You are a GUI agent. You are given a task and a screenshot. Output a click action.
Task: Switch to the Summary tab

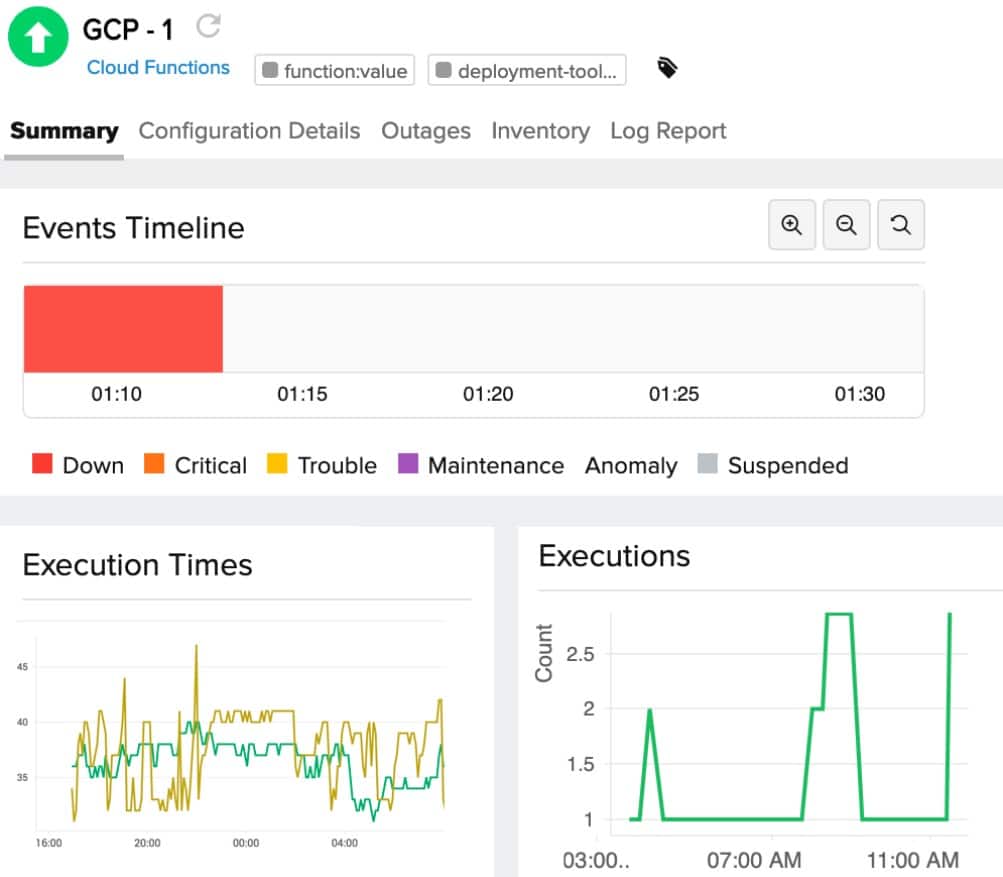(x=64, y=130)
